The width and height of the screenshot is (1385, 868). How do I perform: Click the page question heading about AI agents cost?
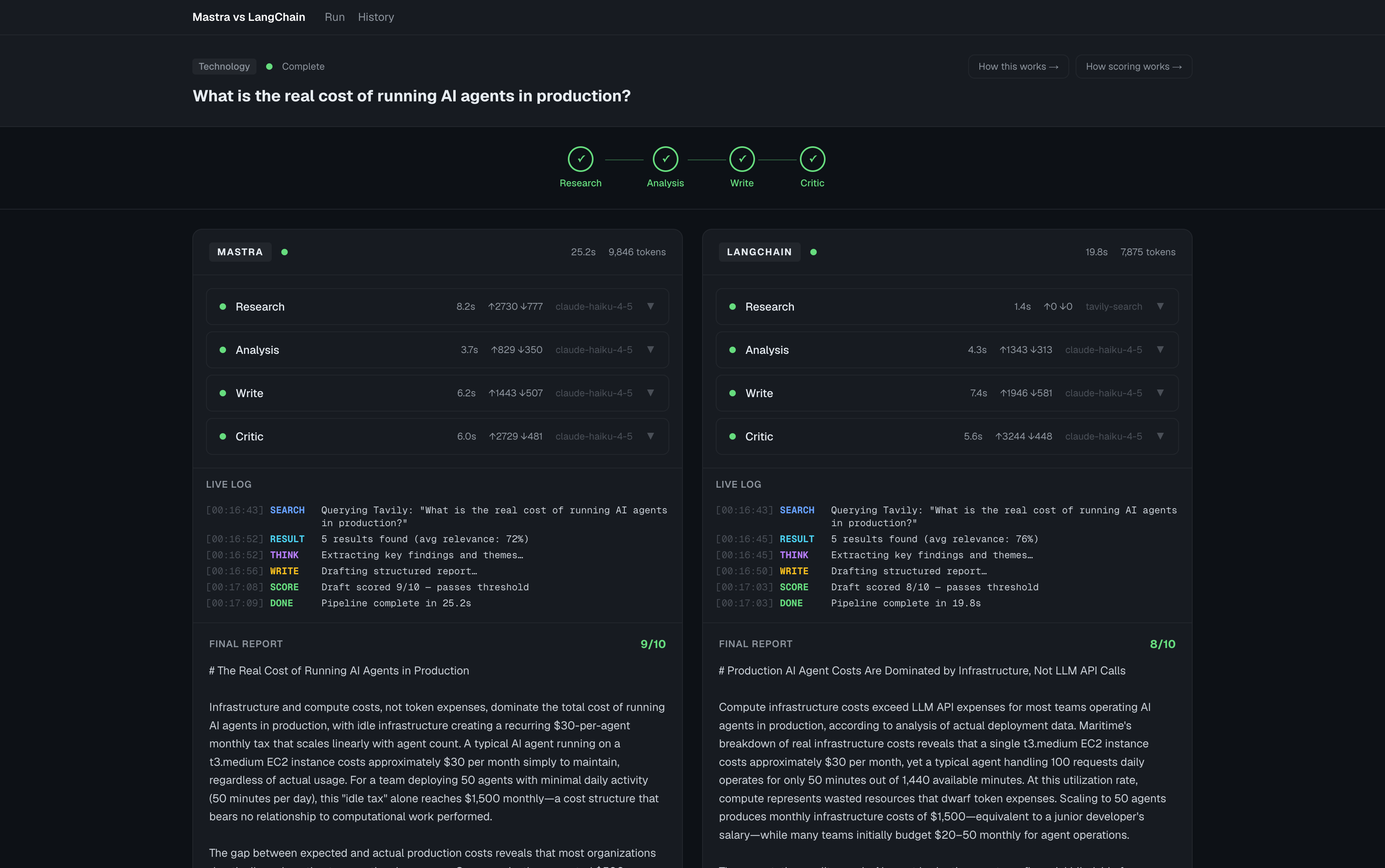[412, 96]
